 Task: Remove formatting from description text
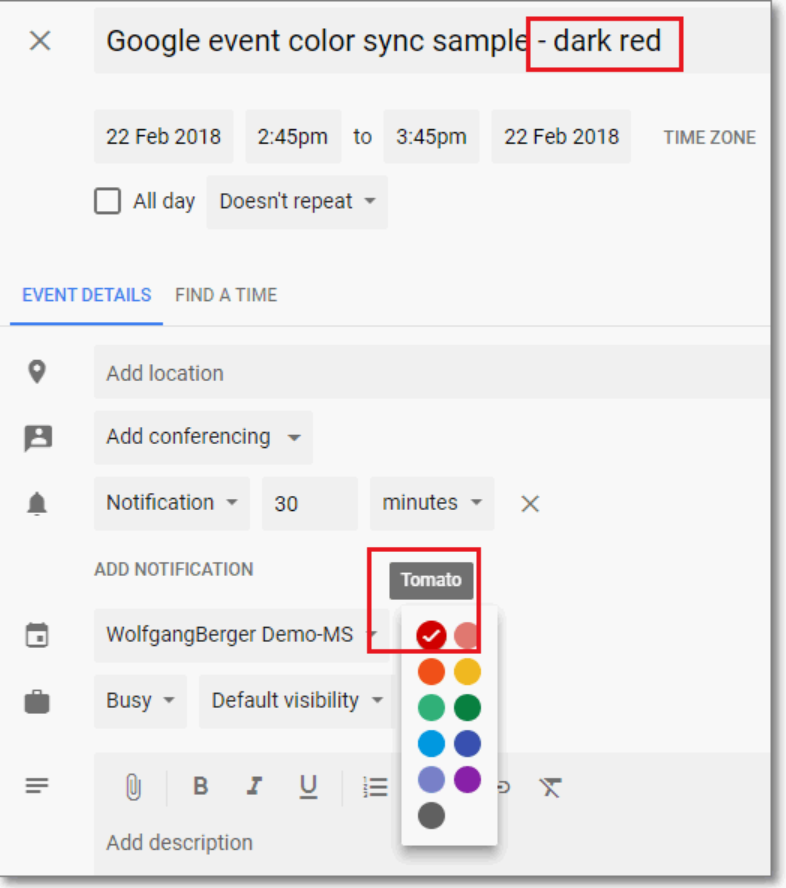tap(550, 787)
